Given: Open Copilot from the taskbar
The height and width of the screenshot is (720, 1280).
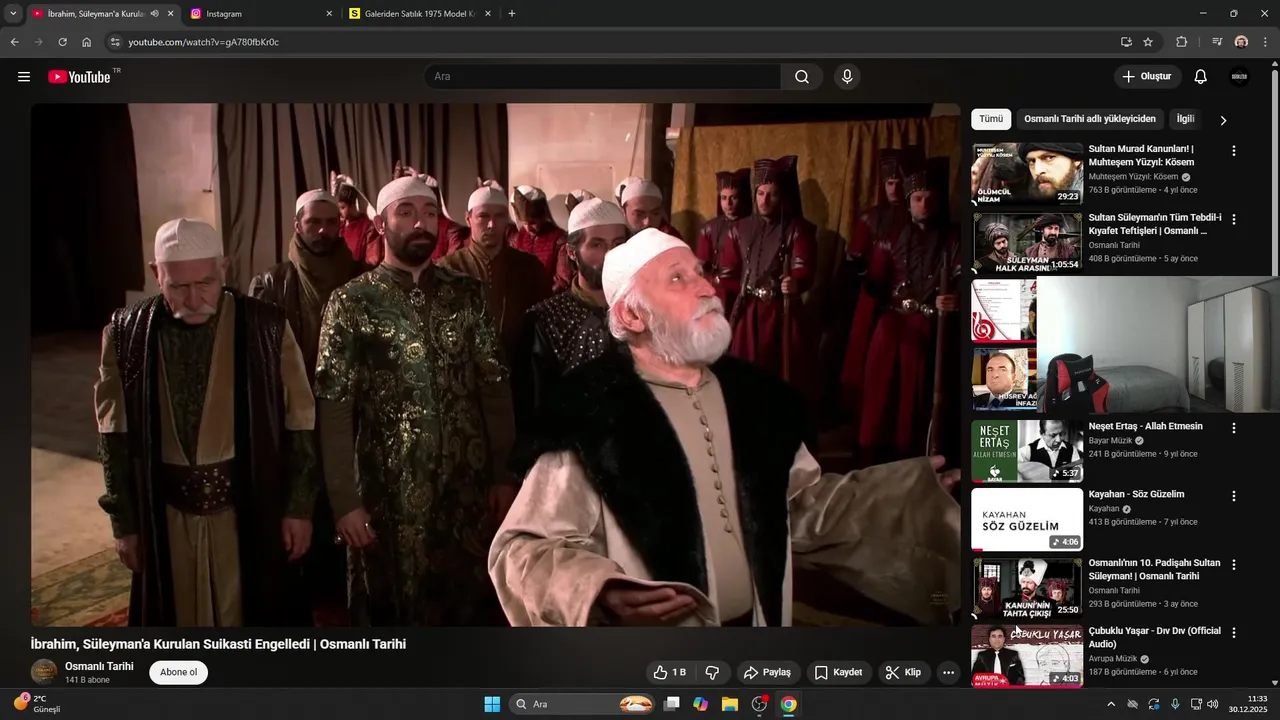Looking at the screenshot, I should [x=701, y=704].
